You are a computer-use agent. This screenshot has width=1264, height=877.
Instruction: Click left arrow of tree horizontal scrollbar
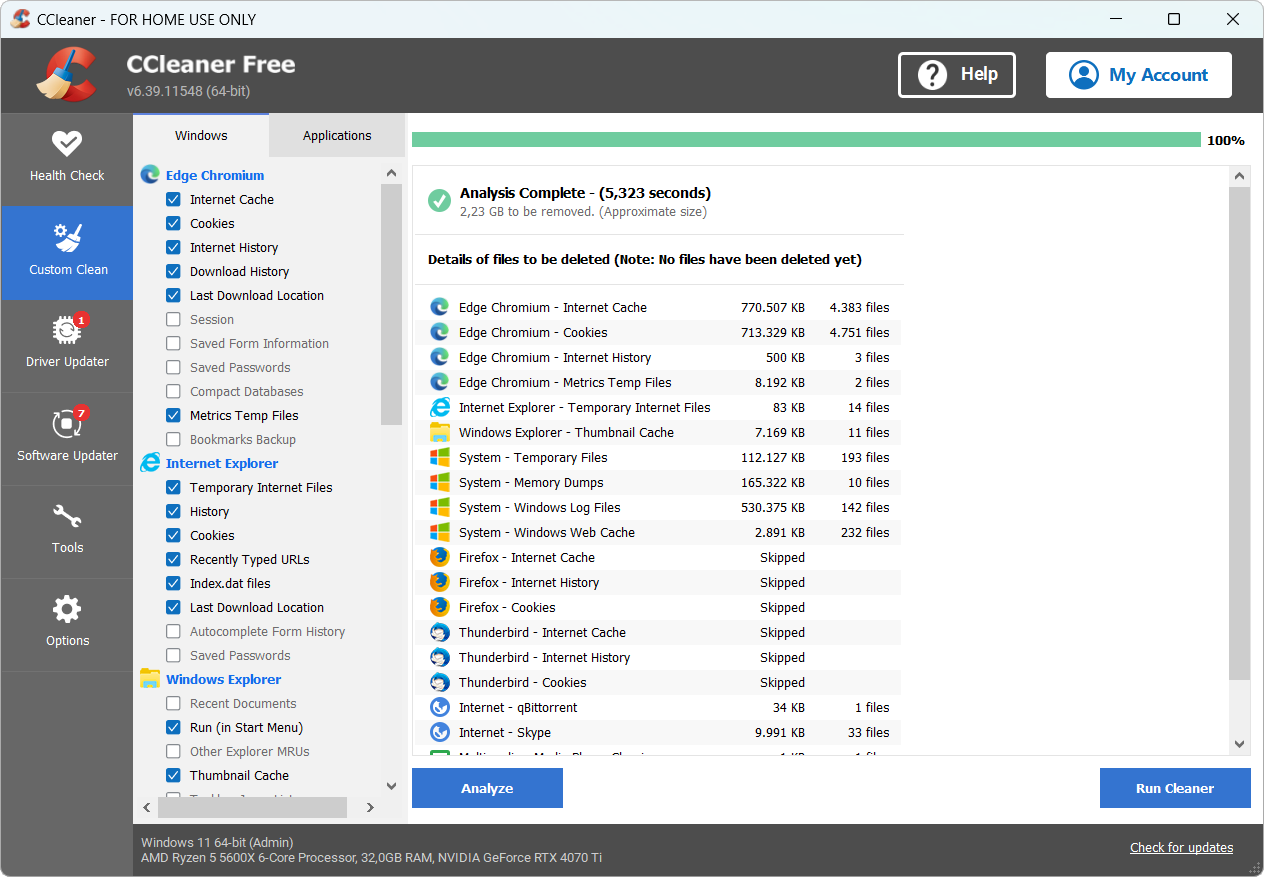click(x=147, y=807)
